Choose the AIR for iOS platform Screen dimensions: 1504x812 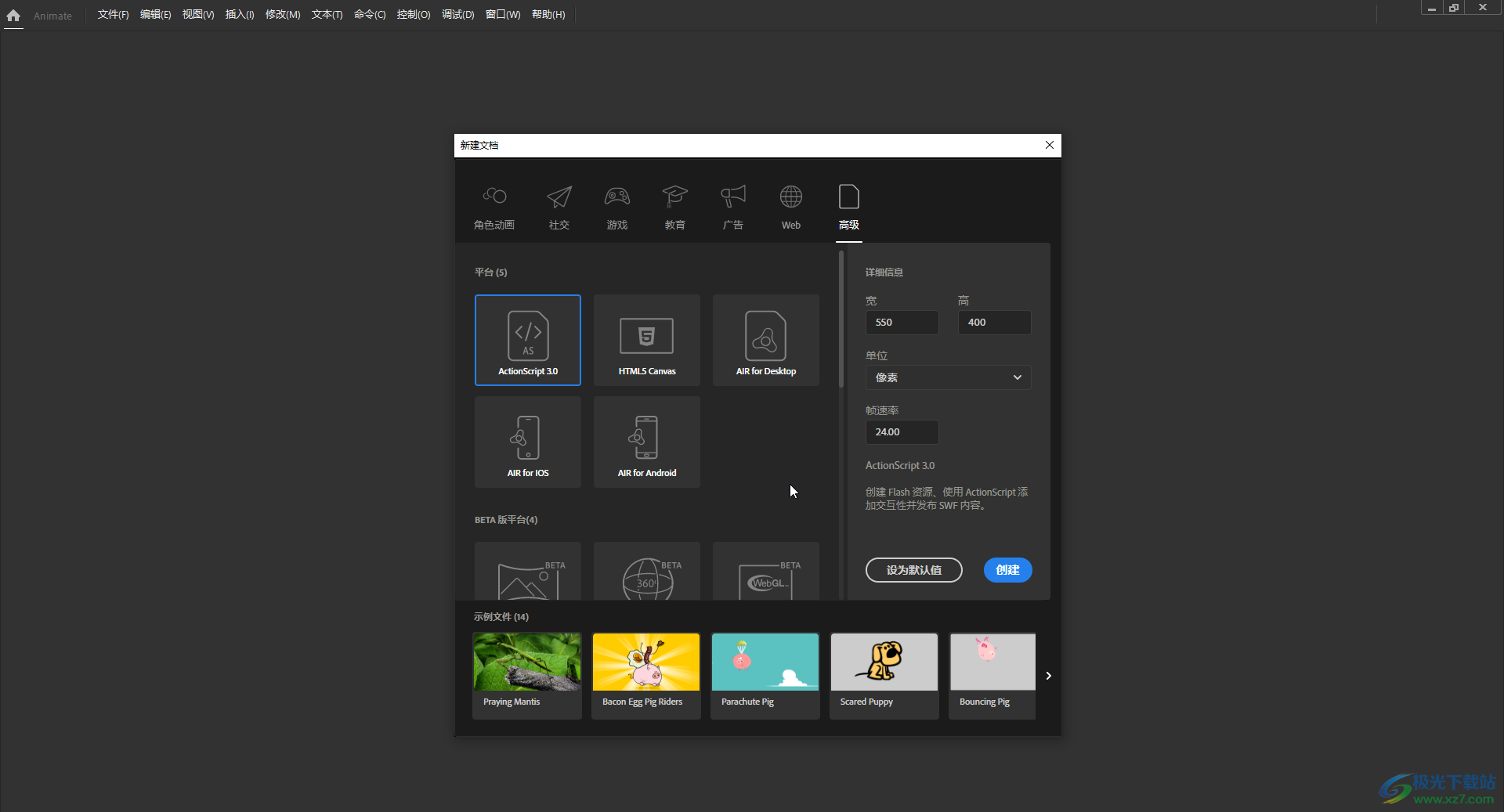point(528,442)
